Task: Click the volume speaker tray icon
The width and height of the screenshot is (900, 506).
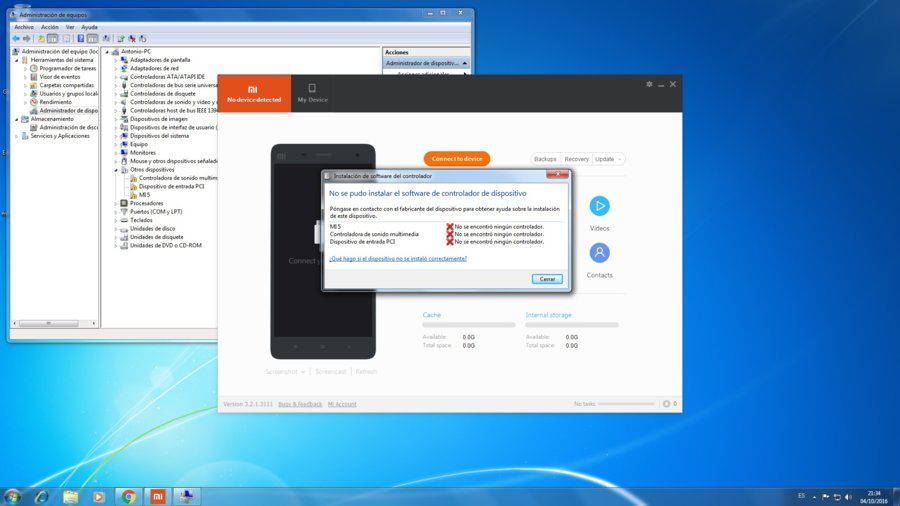Action: click(x=849, y=497)
